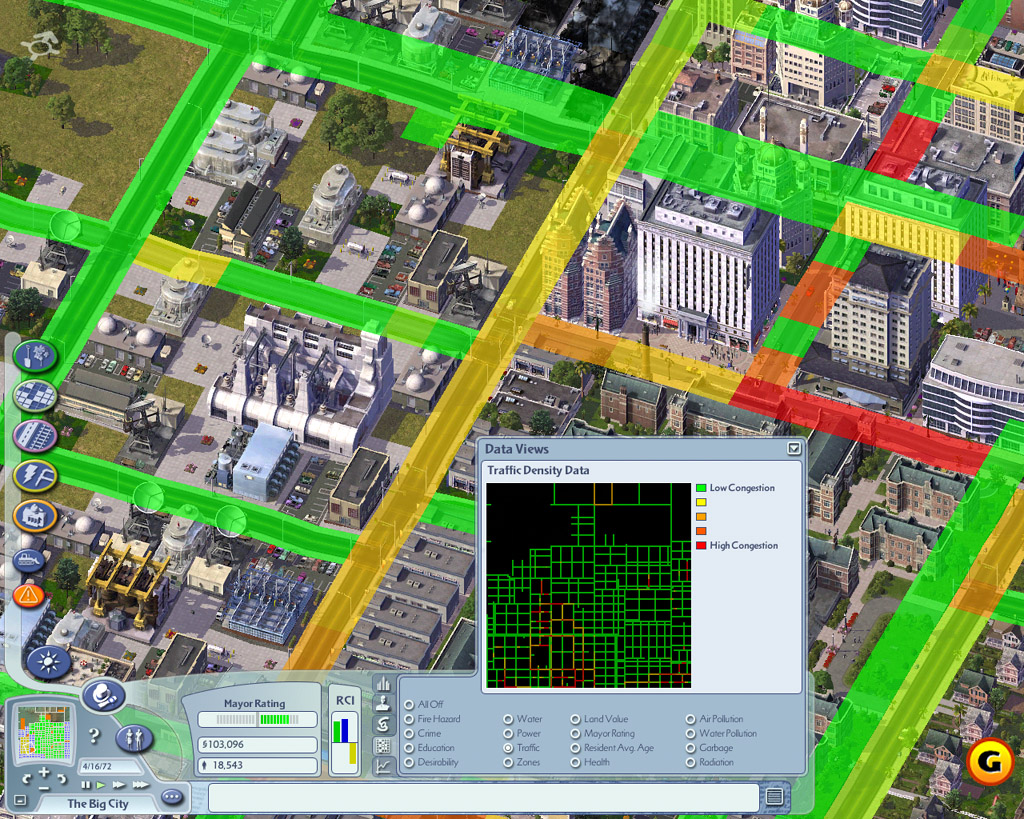Viewport: 1024px width, 819px height.
Task: Select the Power data view
Action: pos(508,733)
